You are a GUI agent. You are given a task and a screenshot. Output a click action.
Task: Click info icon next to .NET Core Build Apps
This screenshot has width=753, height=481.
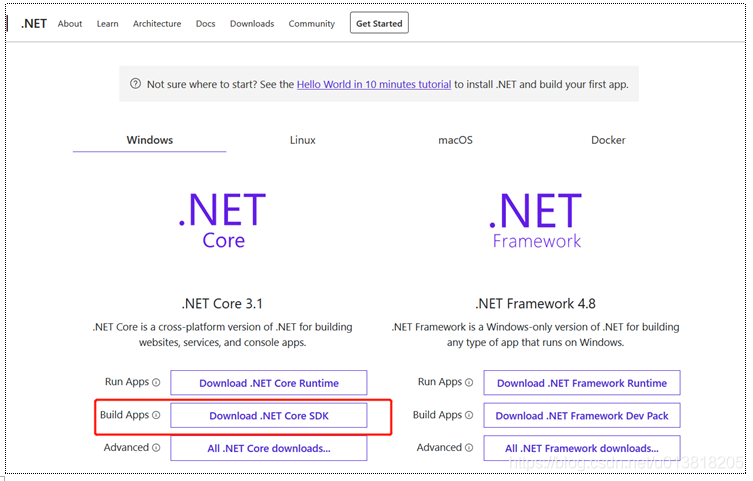point(156,415)
